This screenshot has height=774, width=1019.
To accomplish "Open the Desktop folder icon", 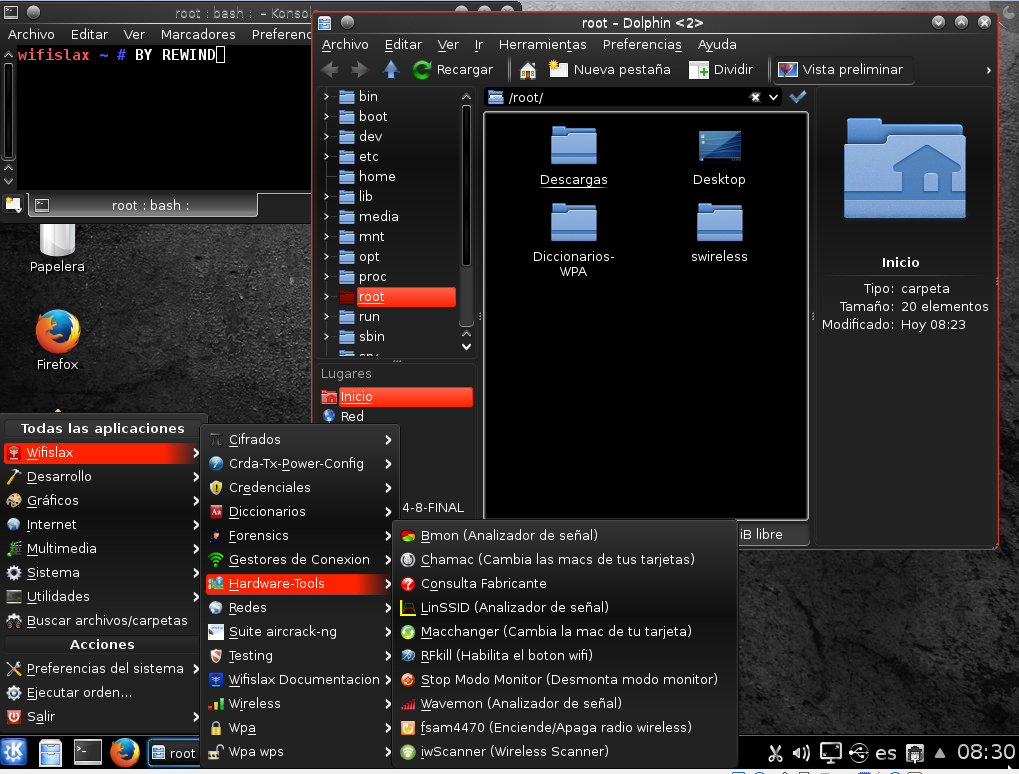I will point(719,157).
